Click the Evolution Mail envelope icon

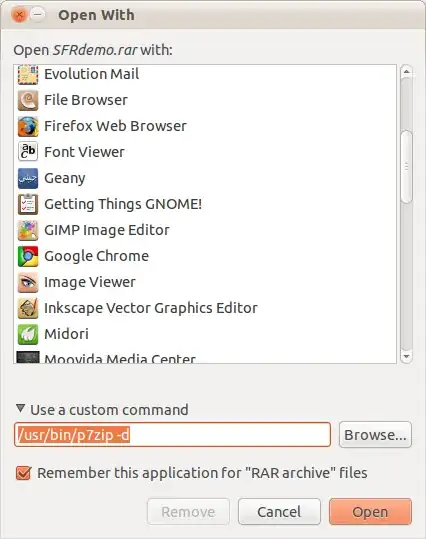point(28,75)
